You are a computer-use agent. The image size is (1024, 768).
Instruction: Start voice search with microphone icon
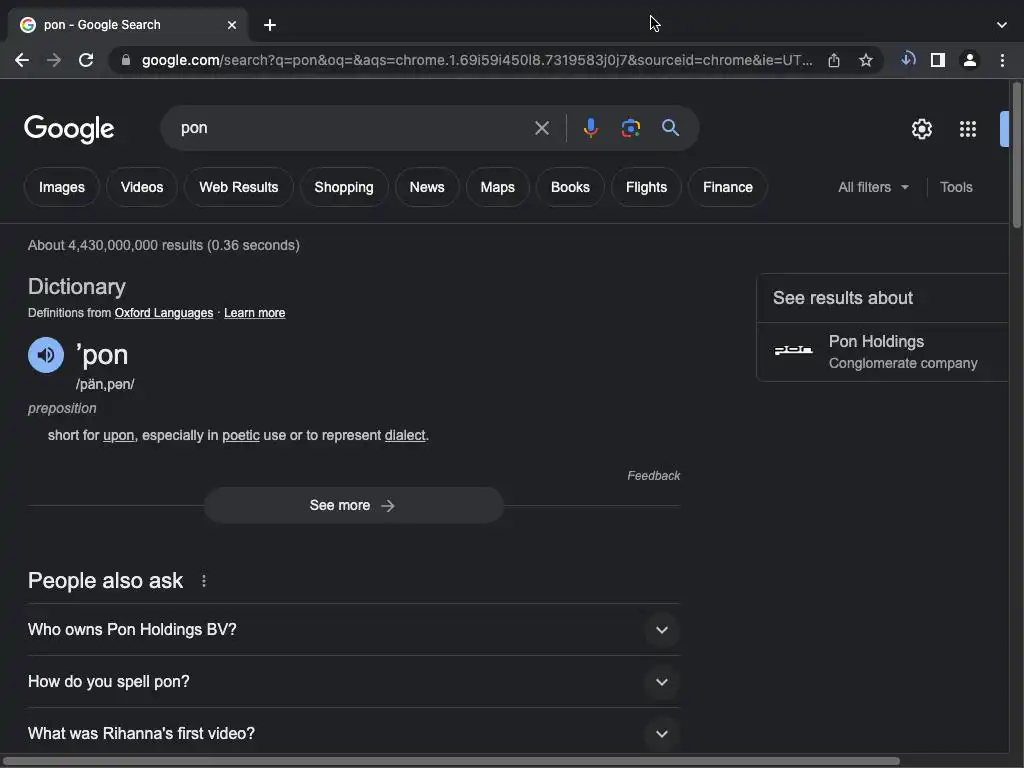pos(590,128)
